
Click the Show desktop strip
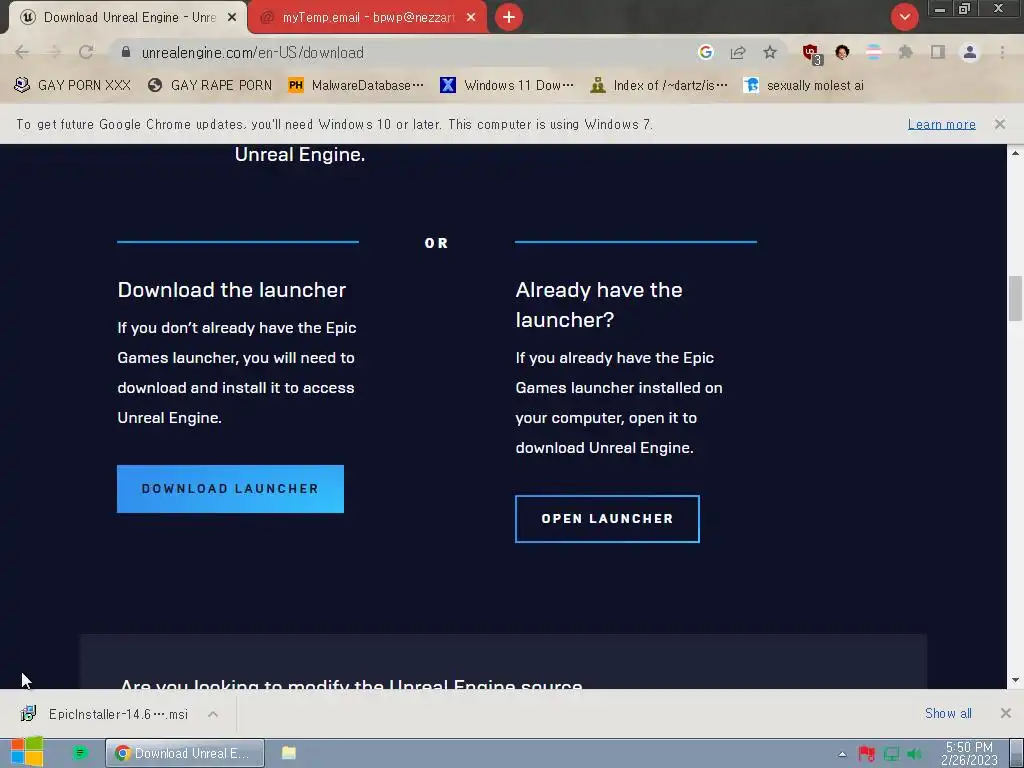pos(1017,753)
